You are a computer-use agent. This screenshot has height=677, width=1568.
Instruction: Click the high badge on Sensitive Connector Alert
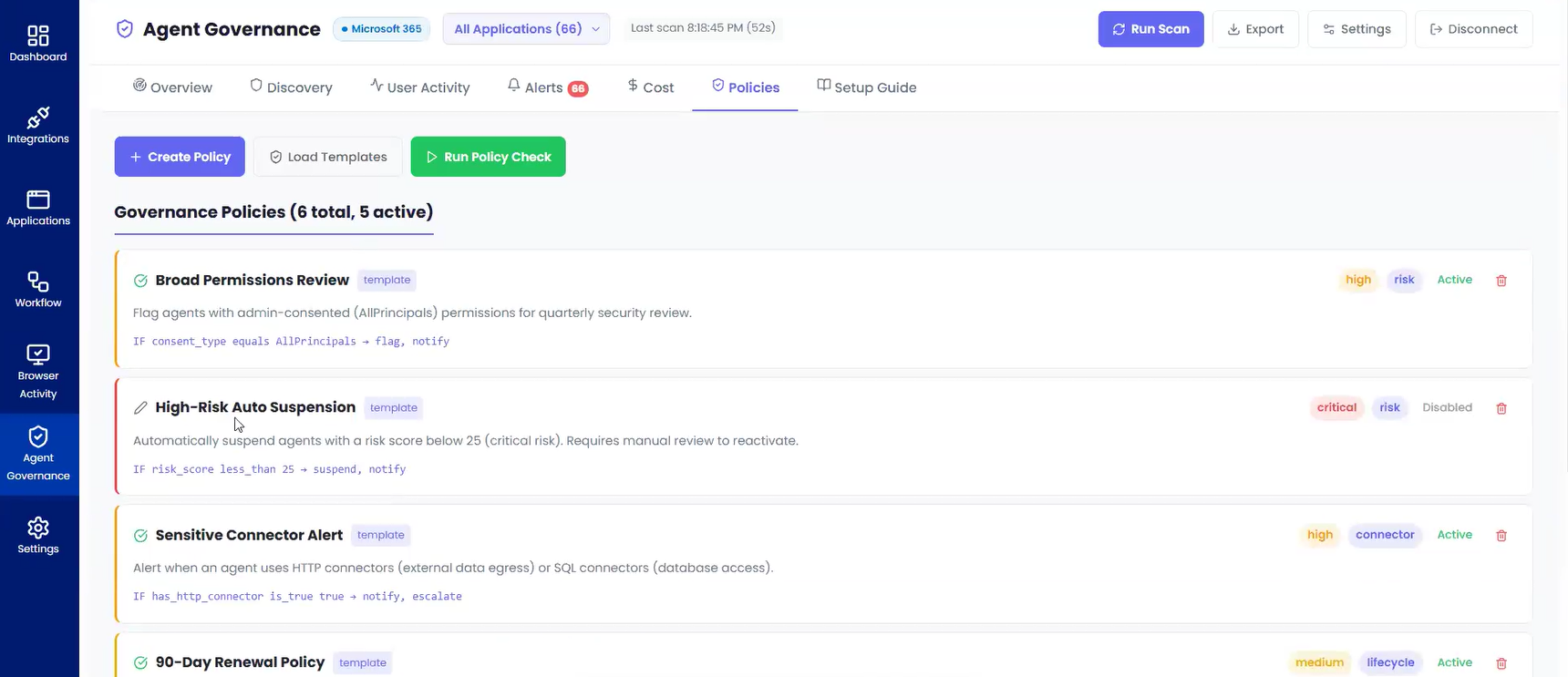tap(1320, 535)
